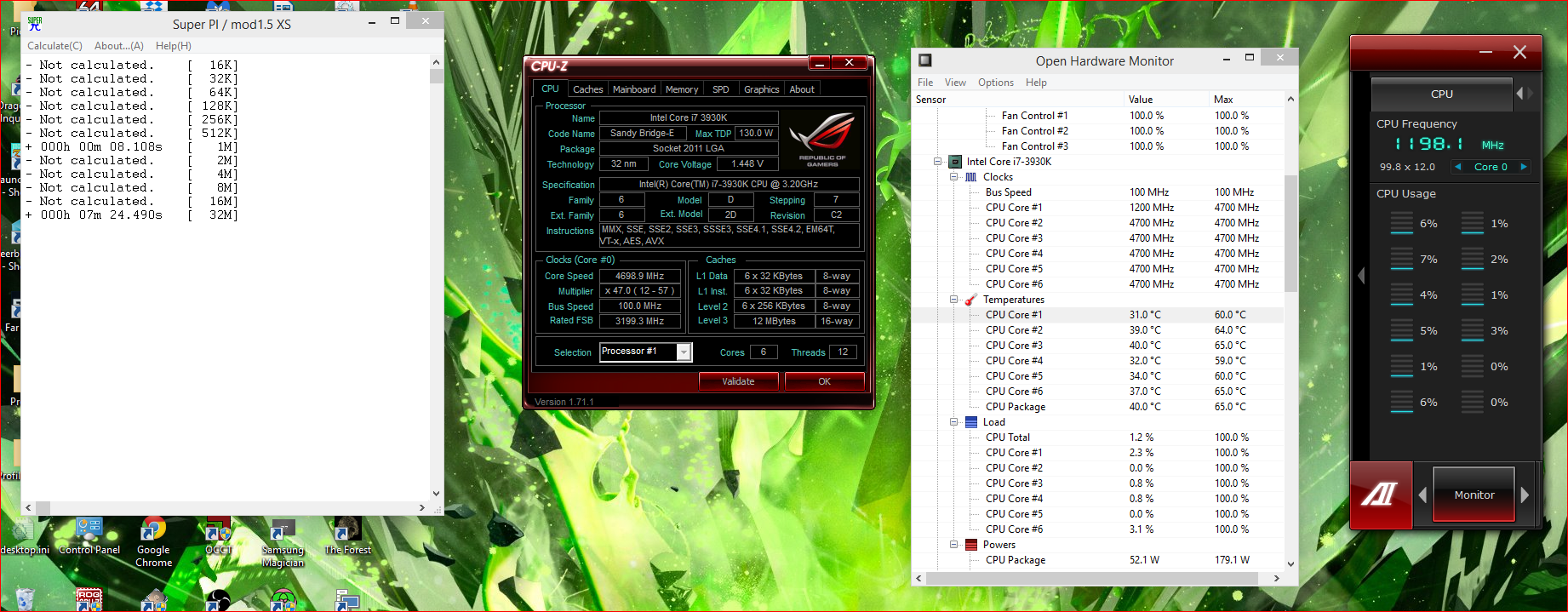This screenshot has height=612, width=1568.
Task: Click the Temperatures thermometer icon
Action: click(971, 300)
